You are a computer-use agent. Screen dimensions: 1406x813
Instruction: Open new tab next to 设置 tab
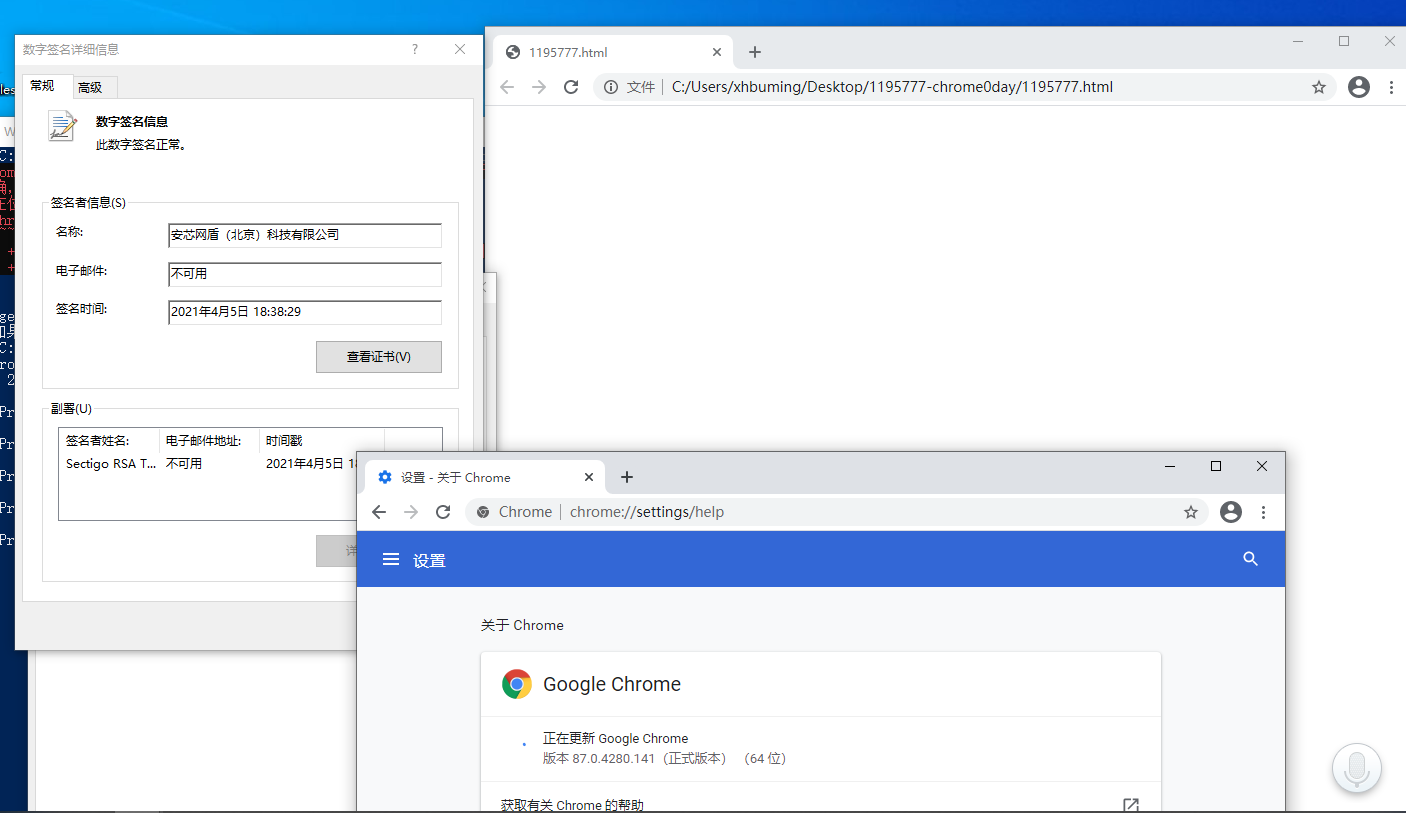pos(627,477)
